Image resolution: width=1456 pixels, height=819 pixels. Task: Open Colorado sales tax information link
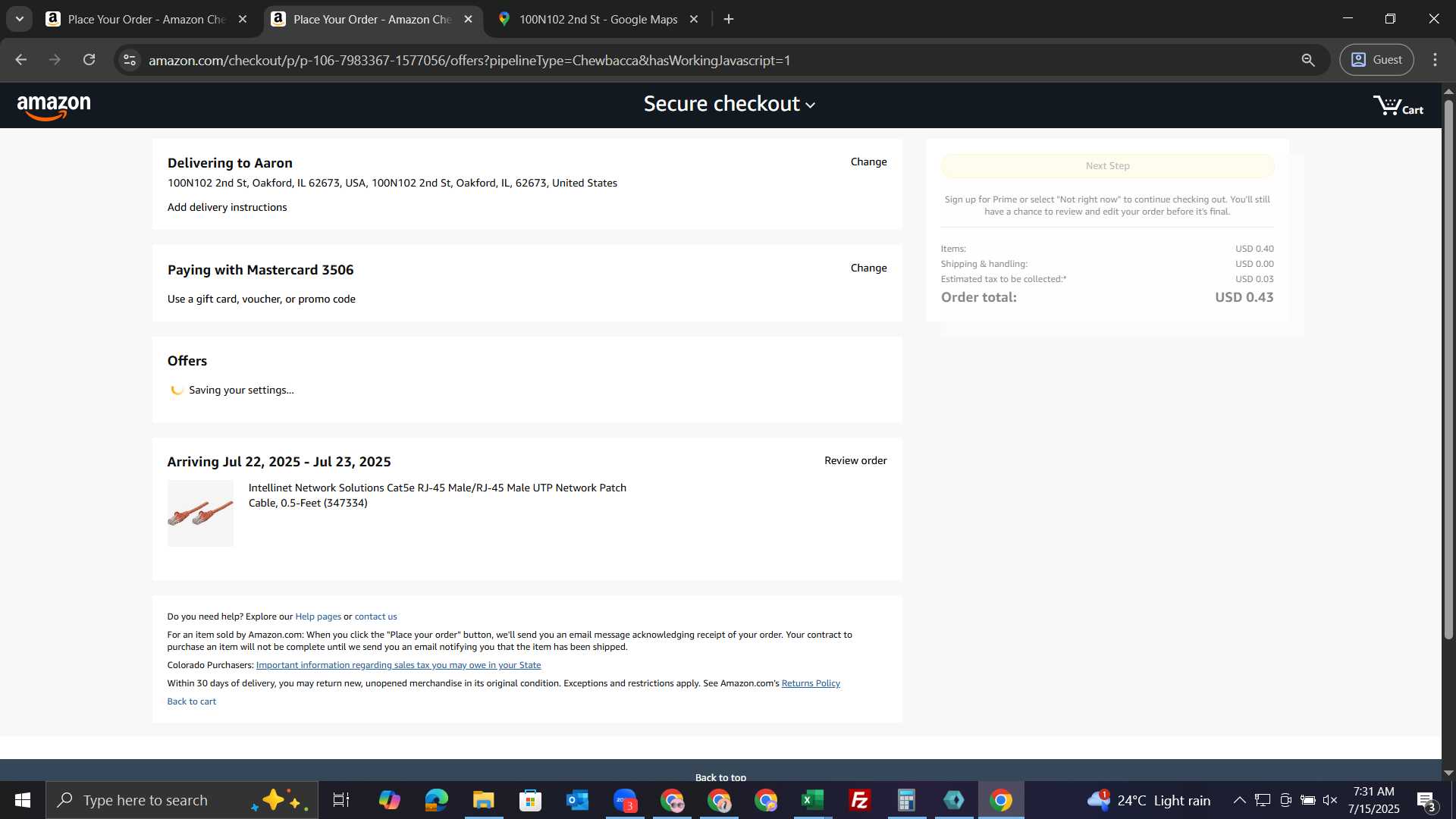pos(398,665)
